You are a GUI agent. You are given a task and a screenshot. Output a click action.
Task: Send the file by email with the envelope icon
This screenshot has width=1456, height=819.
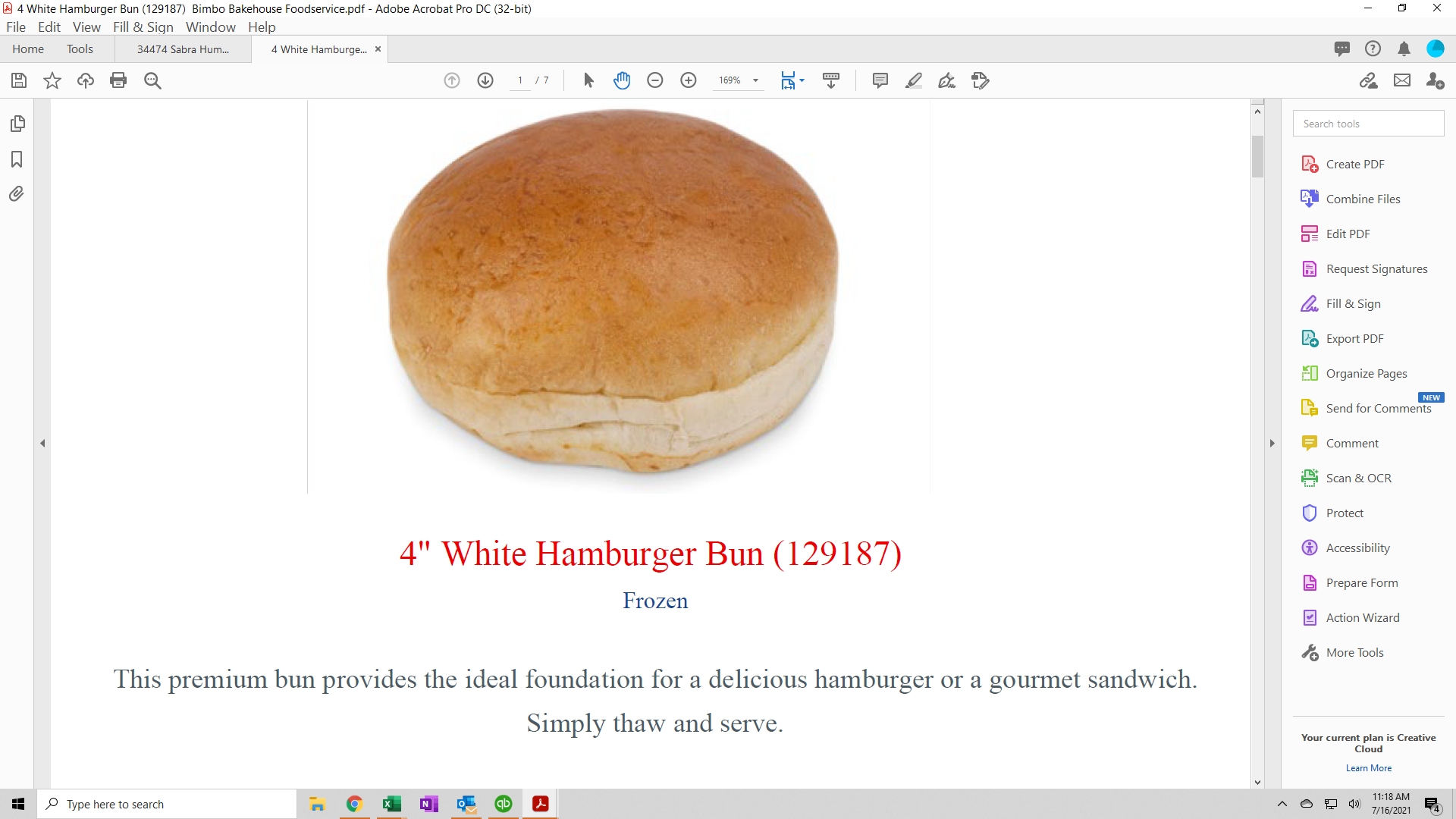(x=1402, y=80)
